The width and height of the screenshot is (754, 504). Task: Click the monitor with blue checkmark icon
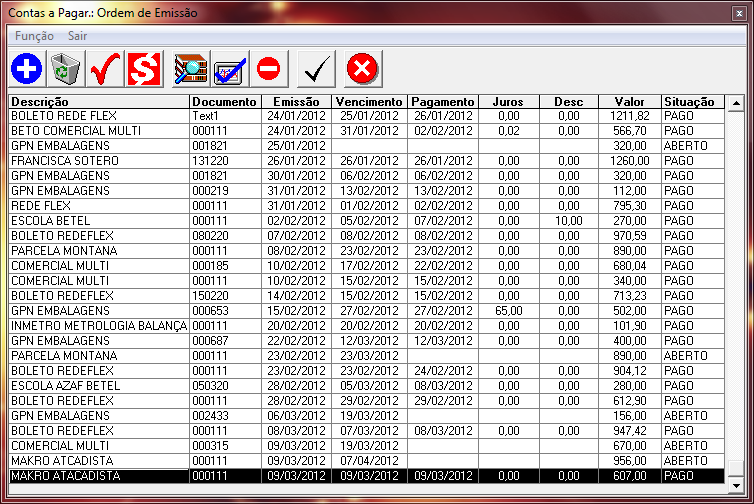tap(230, 69)
